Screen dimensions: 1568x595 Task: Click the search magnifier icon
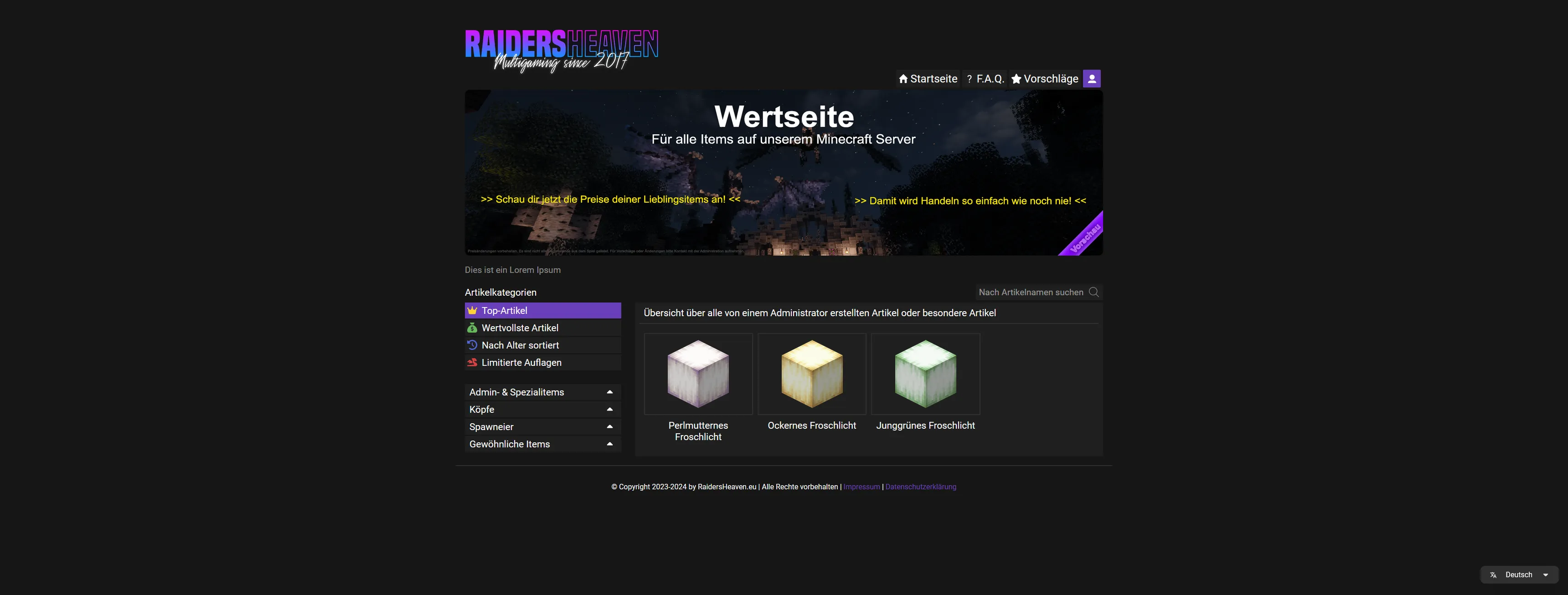pyautogui.click(x=1093, y=292)
